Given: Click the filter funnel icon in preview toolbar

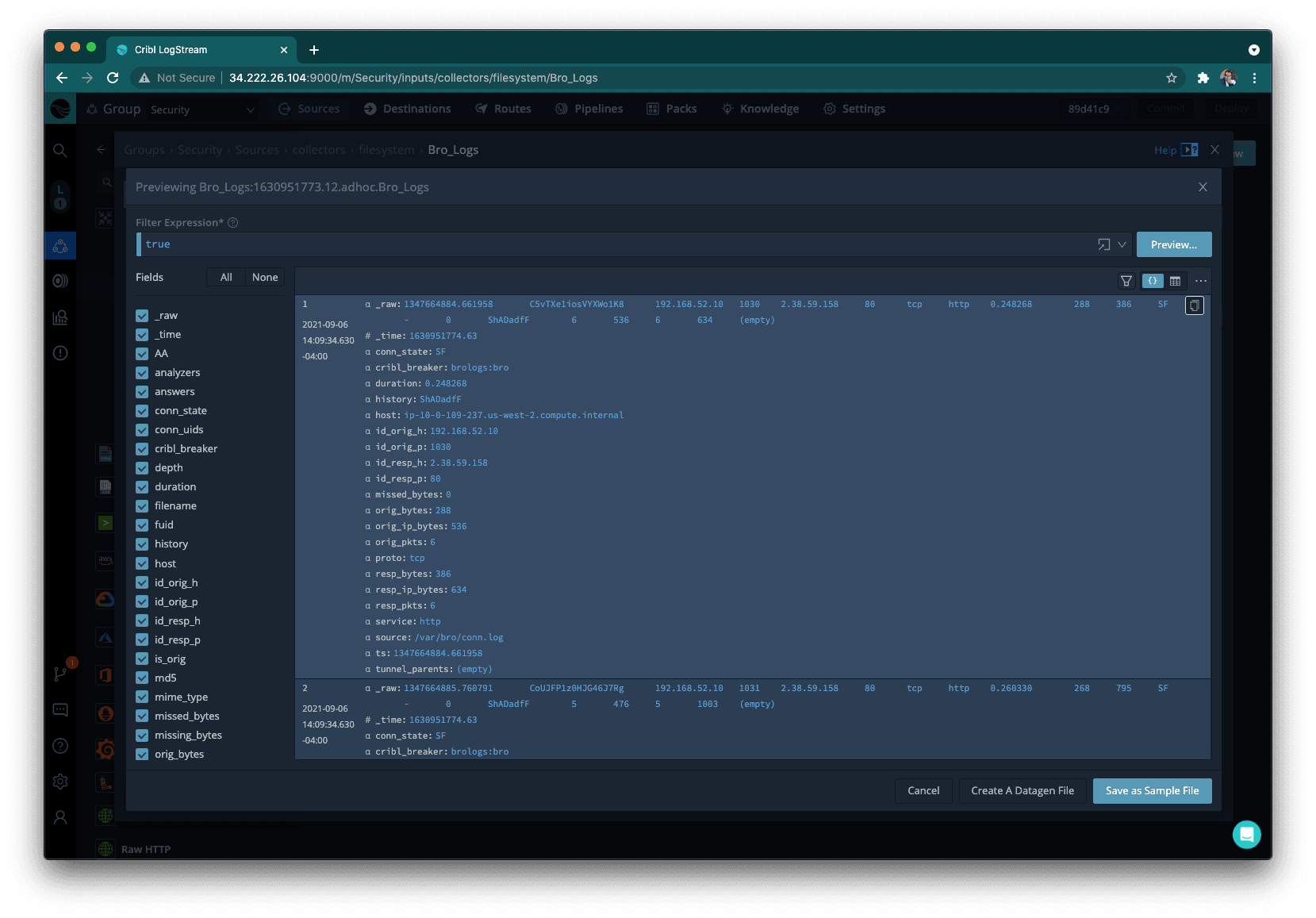Looking at the screenshot, I should 1126,281.
